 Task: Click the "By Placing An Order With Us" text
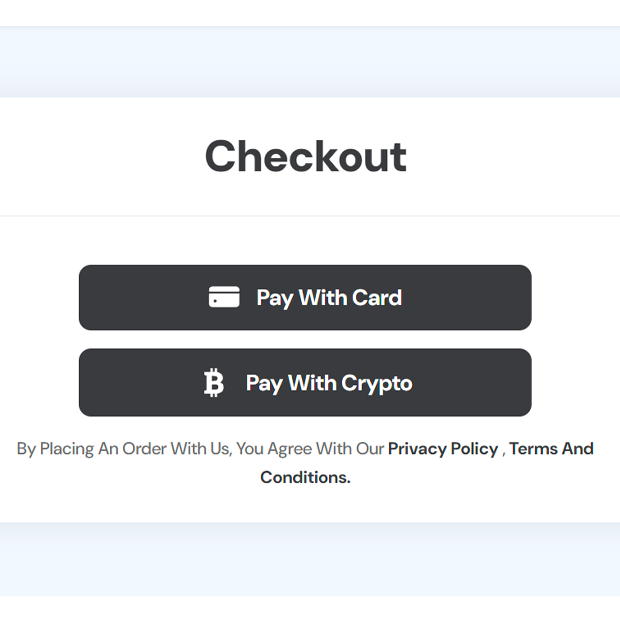coord(123,449)
